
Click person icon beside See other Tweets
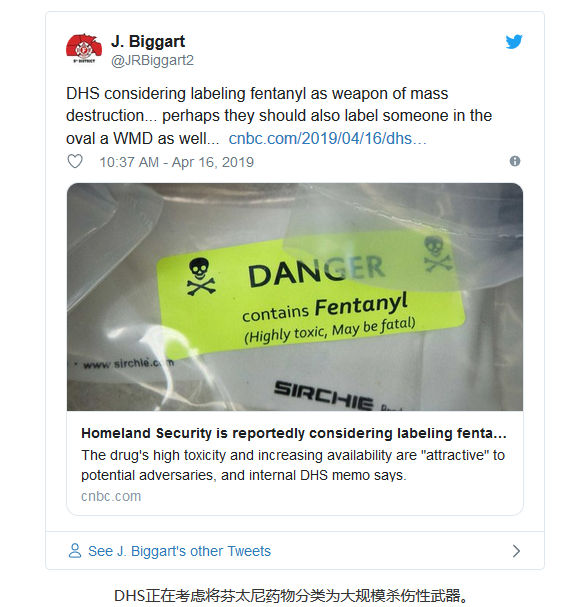[75, 550]
